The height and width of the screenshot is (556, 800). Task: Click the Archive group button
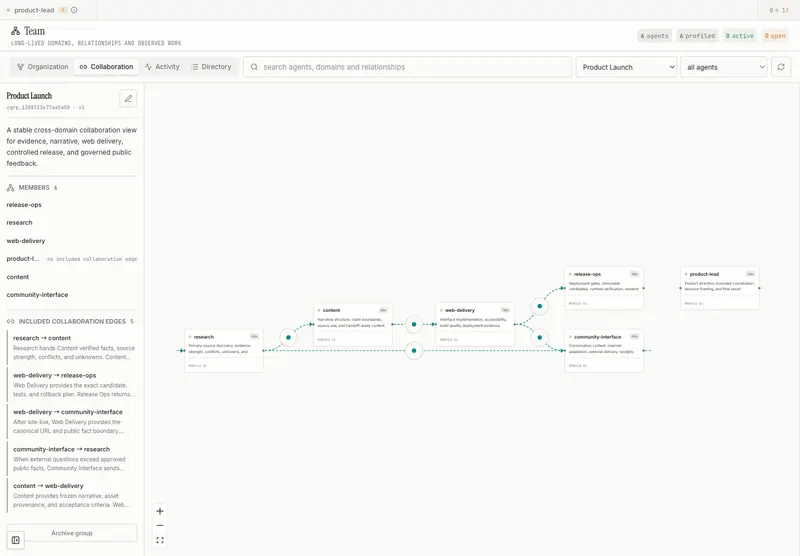coord(71,533)
